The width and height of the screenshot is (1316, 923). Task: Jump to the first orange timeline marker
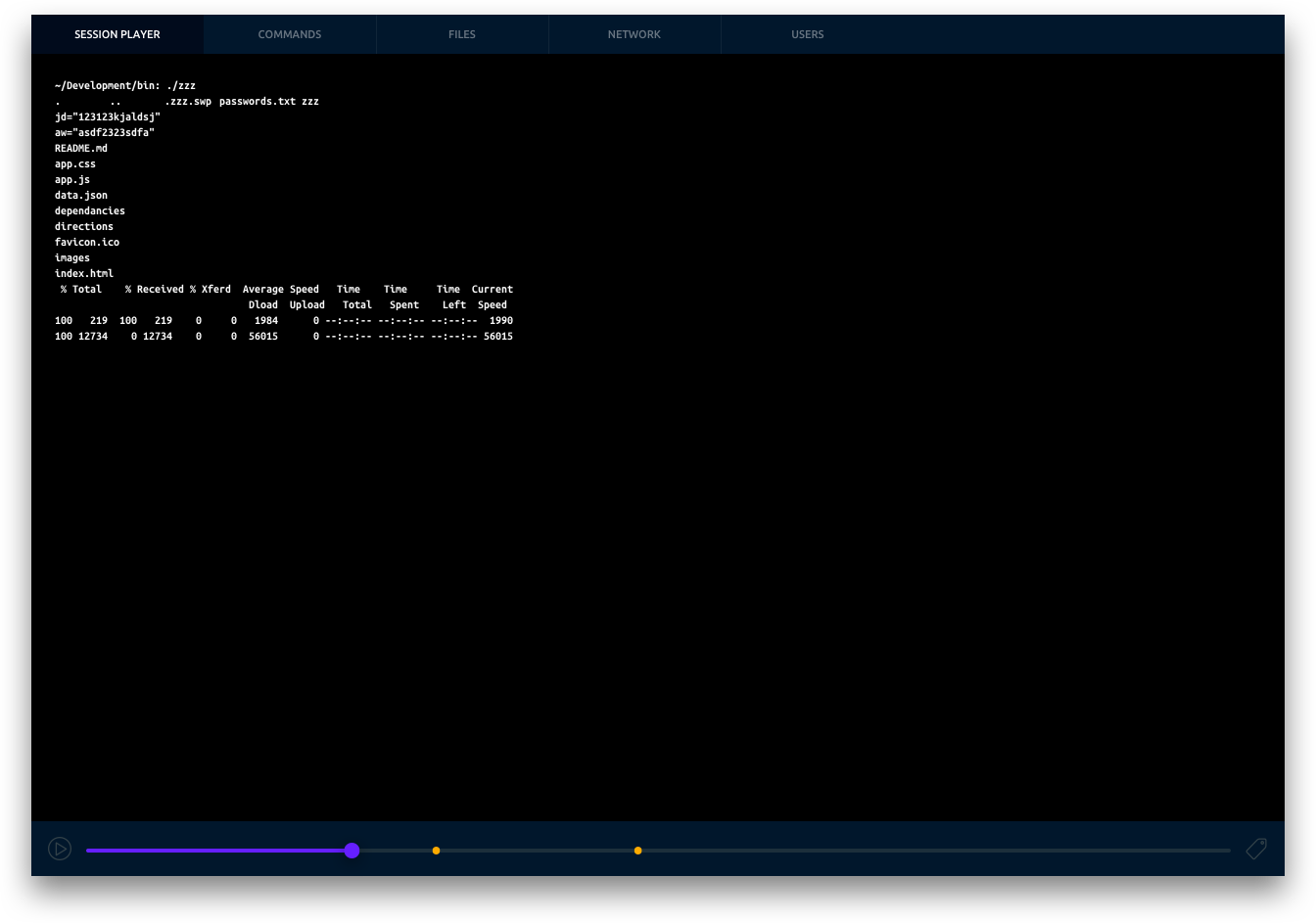(436, 851)
